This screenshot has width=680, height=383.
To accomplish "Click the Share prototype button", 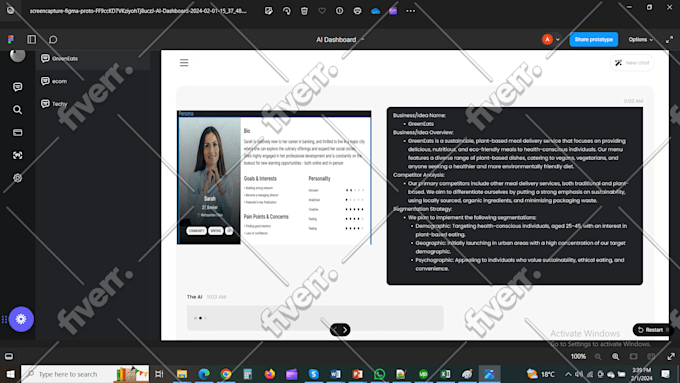I will click(x=594, y=39).
